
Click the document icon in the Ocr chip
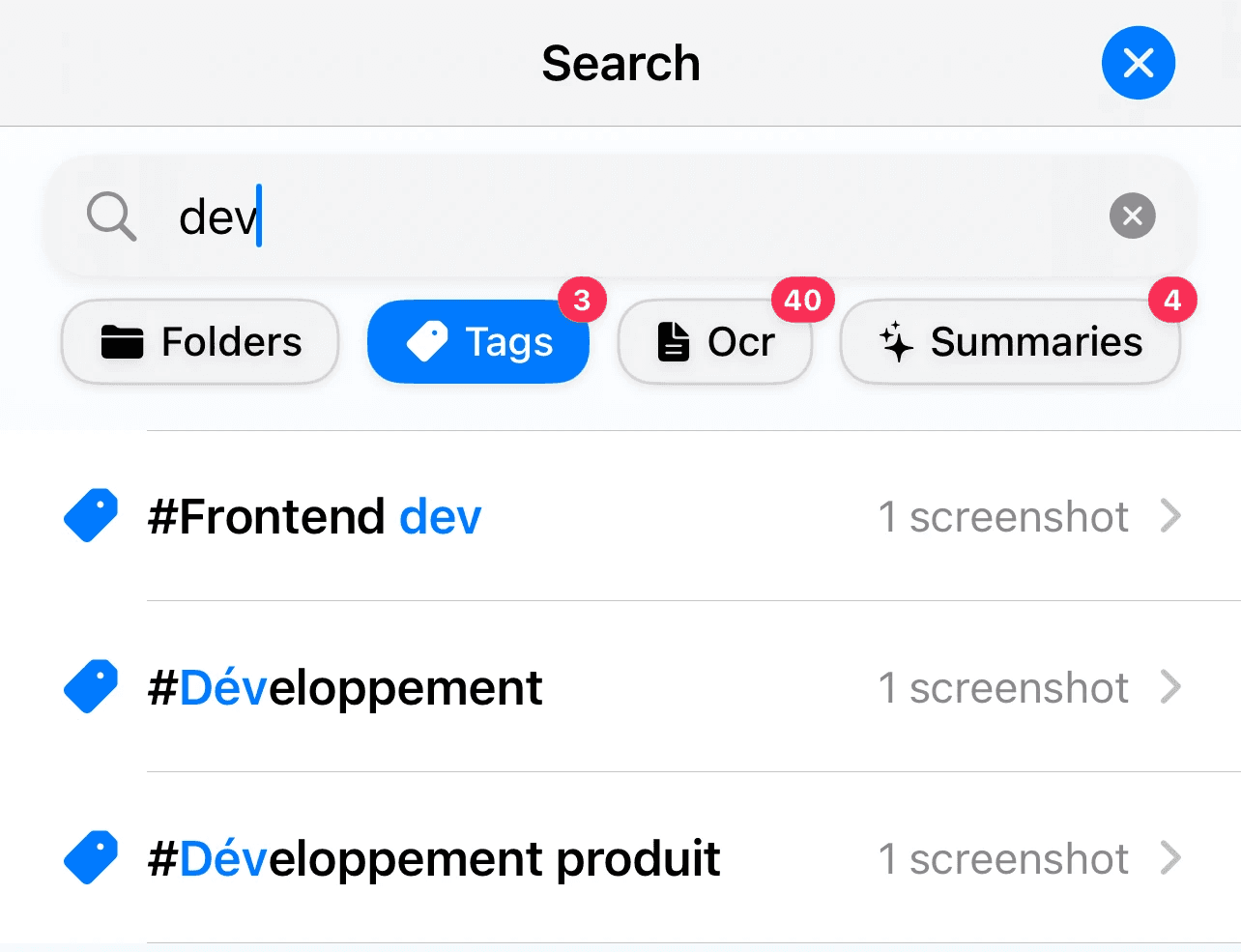pos(674,341)
